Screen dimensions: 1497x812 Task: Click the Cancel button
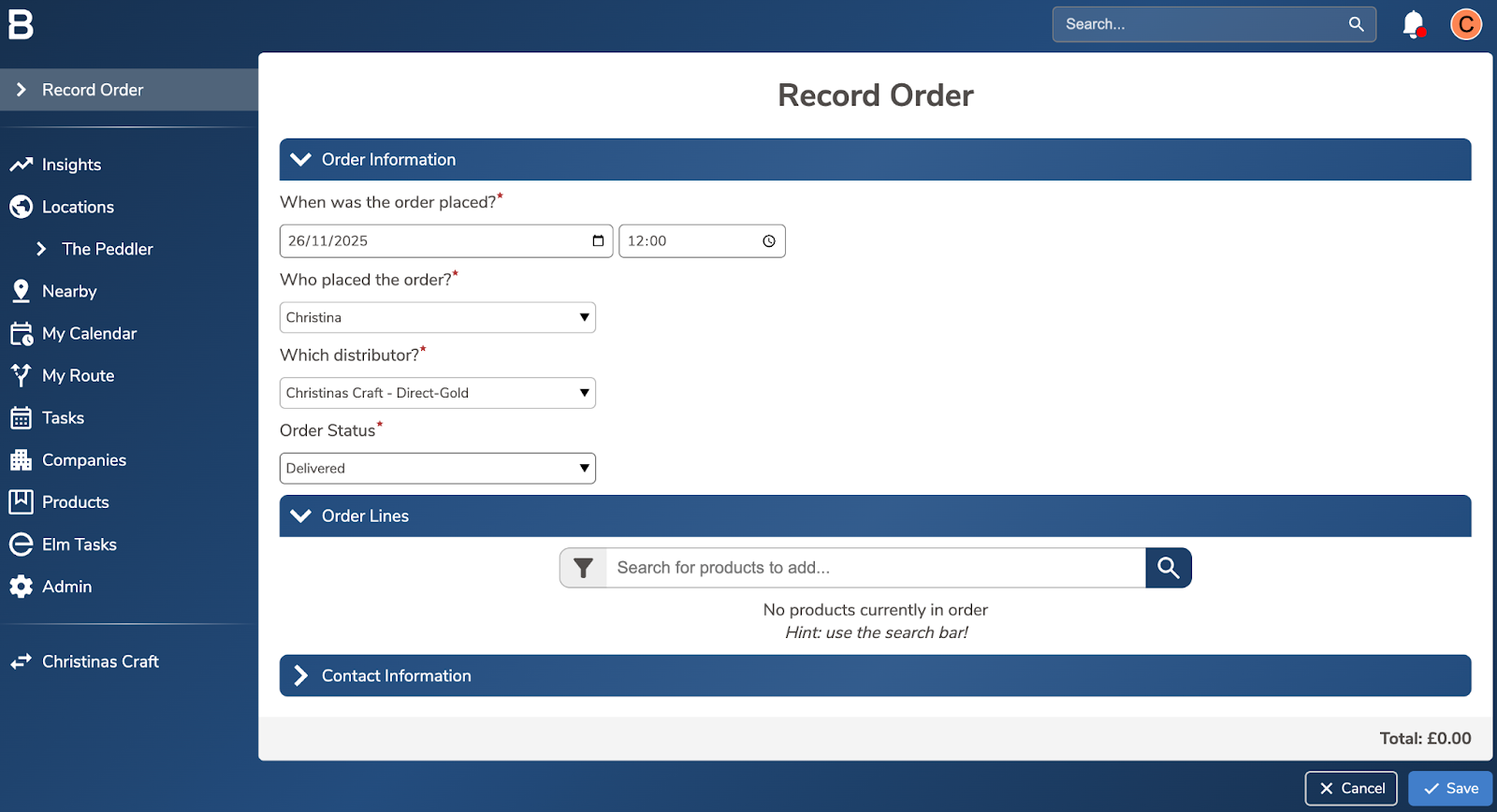click(x=1351, y=789)
